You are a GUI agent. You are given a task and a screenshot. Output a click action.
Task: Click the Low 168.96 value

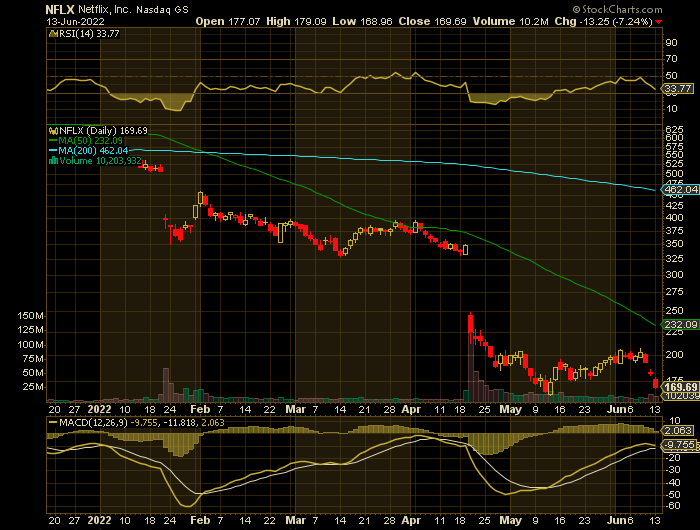362,21
